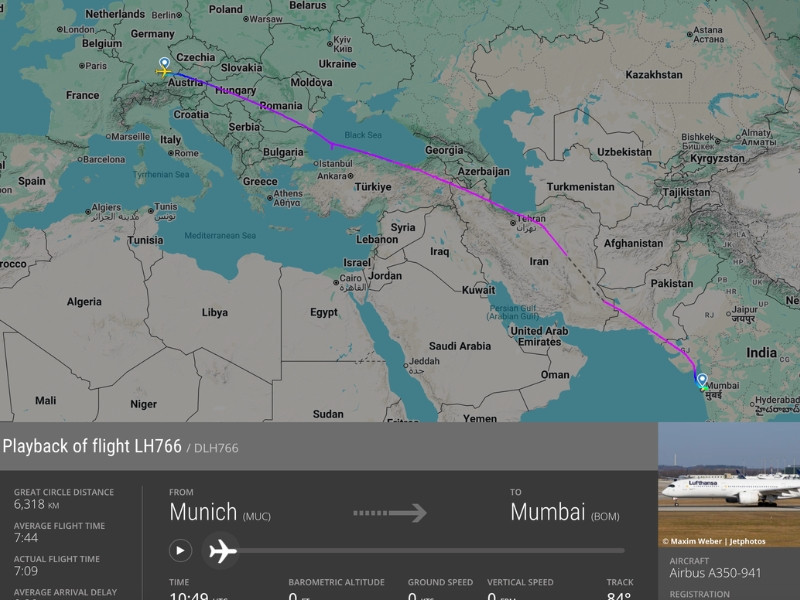Open the Lufthansa aircraft photo thumbnail
This screenshot has width=800, height=600.
point(728,484)
